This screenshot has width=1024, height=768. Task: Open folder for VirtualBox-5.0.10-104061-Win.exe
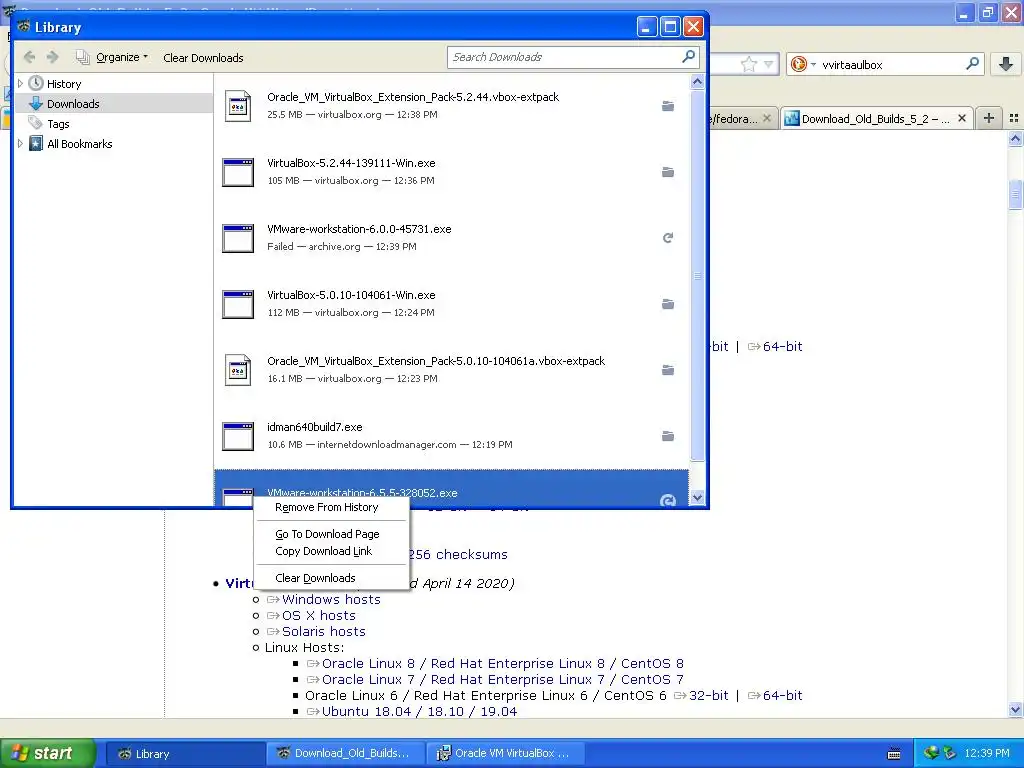coord(667,304)
